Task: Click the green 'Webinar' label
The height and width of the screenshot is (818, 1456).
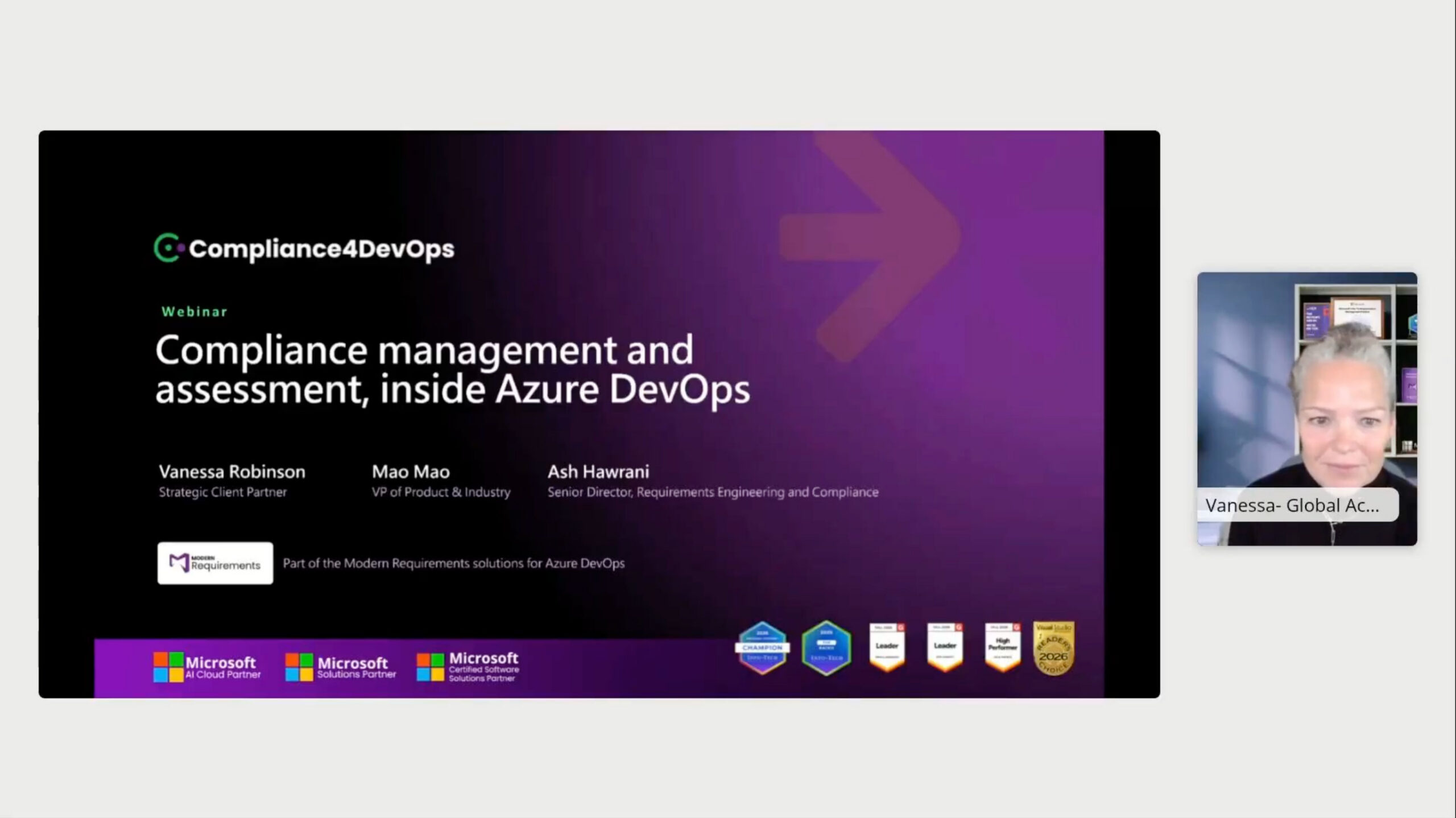Action: pos(195,312)
